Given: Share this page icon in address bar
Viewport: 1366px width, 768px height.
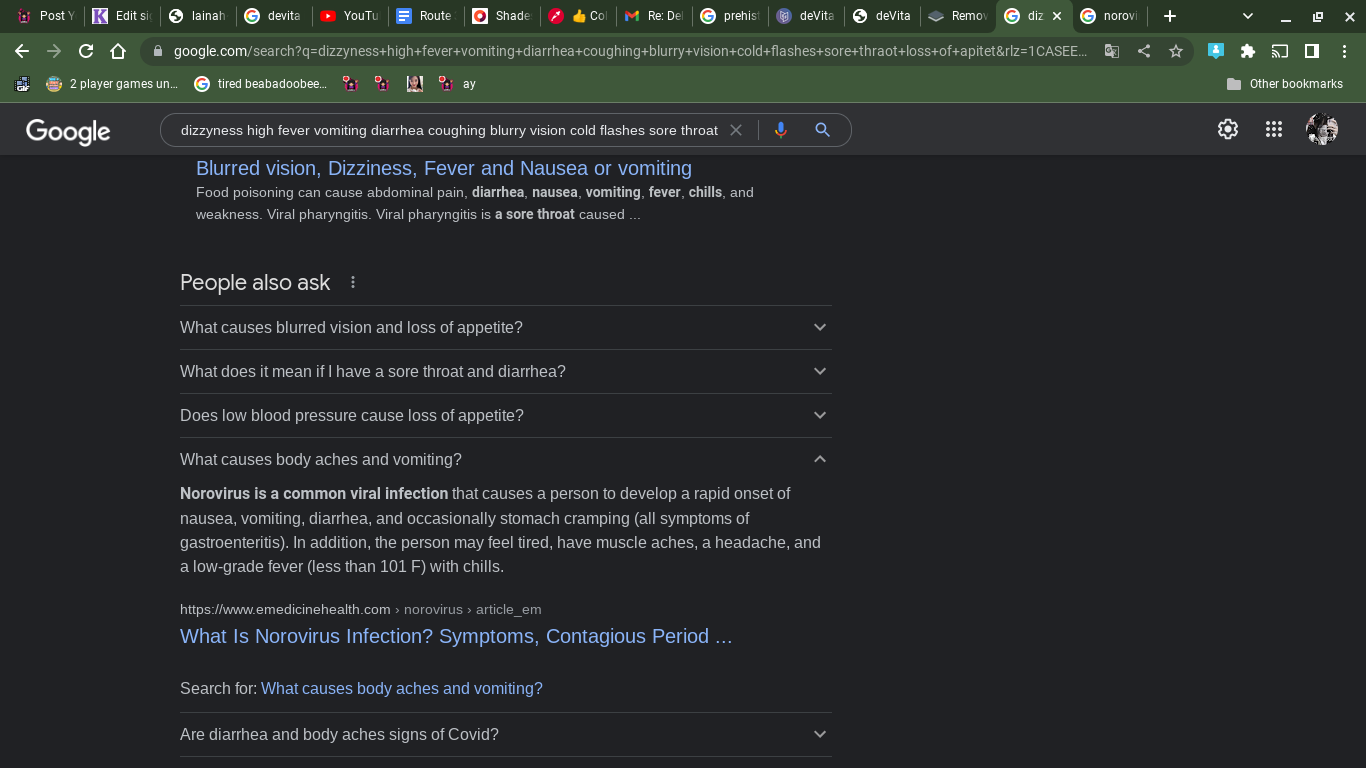Looking at the screenshot, I should [1144, 51].
